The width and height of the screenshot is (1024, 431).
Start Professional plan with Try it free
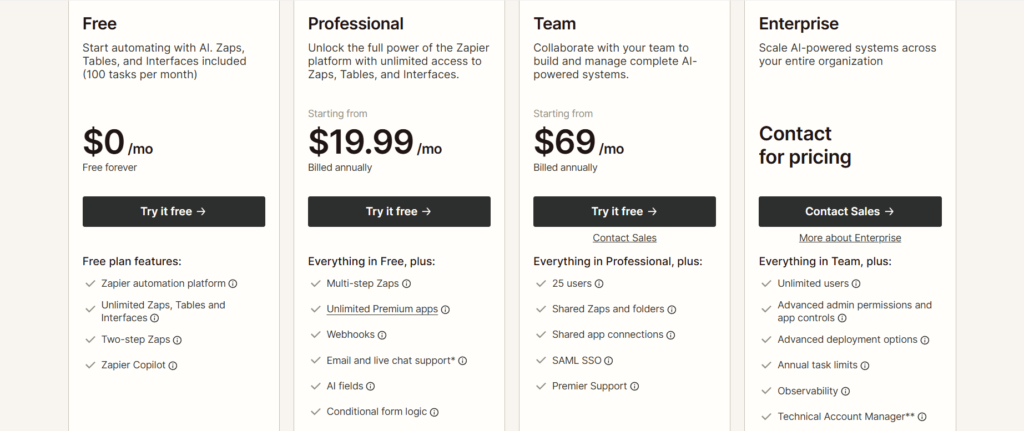399,212
